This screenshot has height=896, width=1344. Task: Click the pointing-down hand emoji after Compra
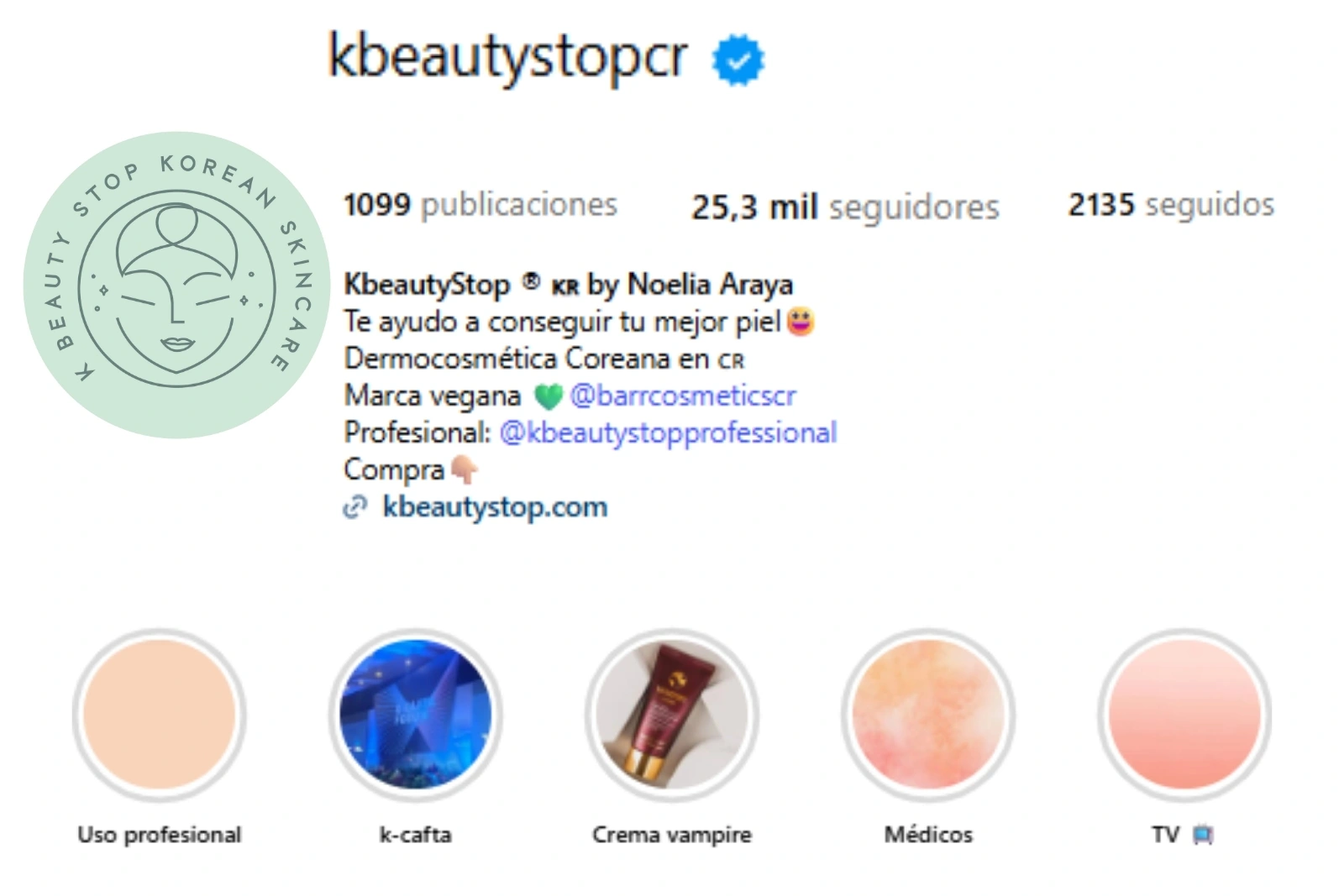pyautogui.click(x=465, y=469)
